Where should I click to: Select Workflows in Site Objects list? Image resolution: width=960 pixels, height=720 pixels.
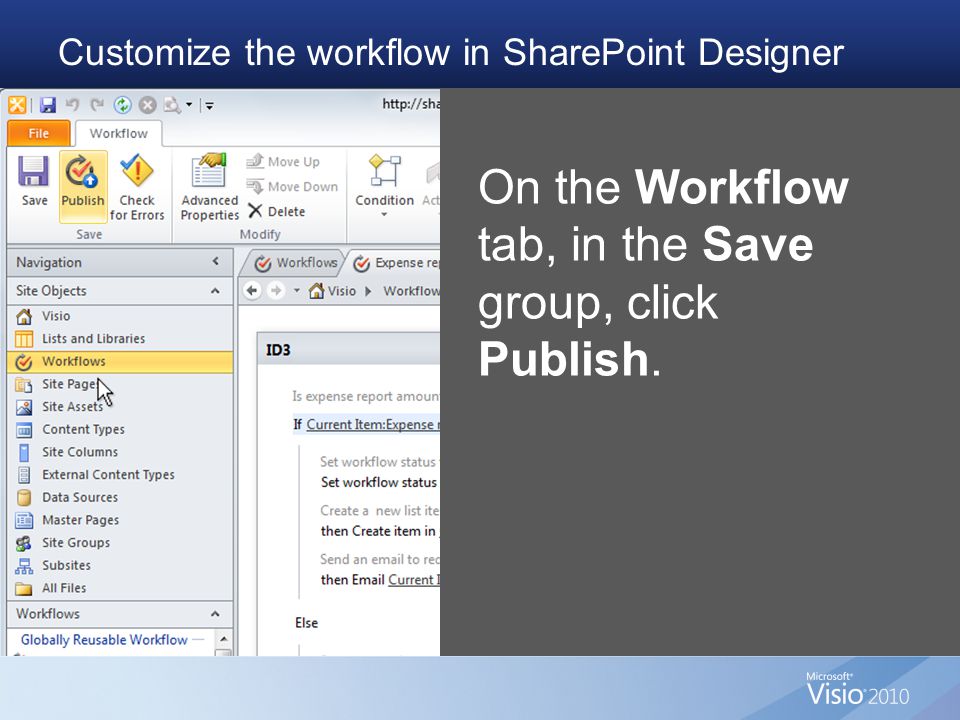point(120,361)
